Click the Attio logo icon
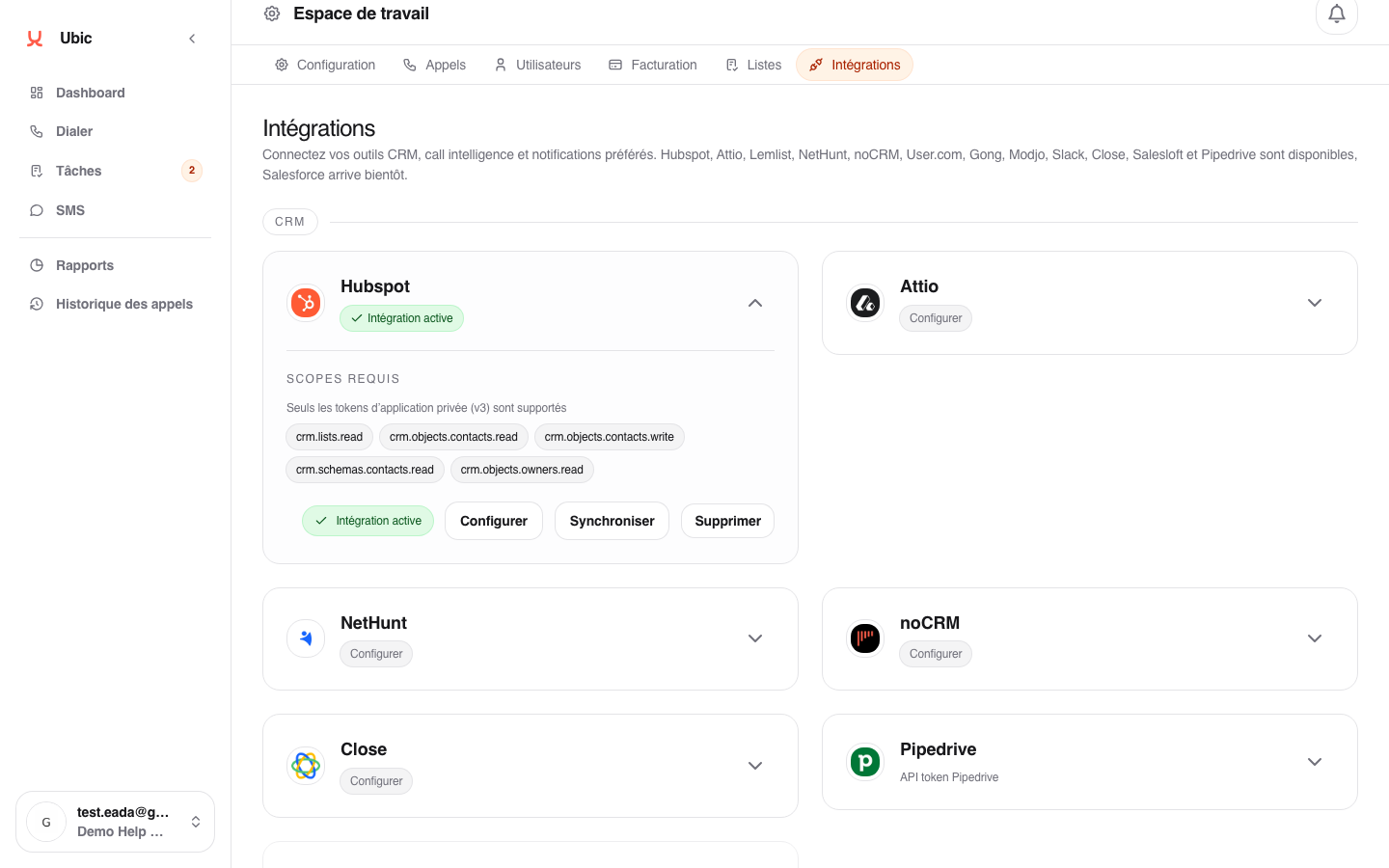 click(865, 303)
